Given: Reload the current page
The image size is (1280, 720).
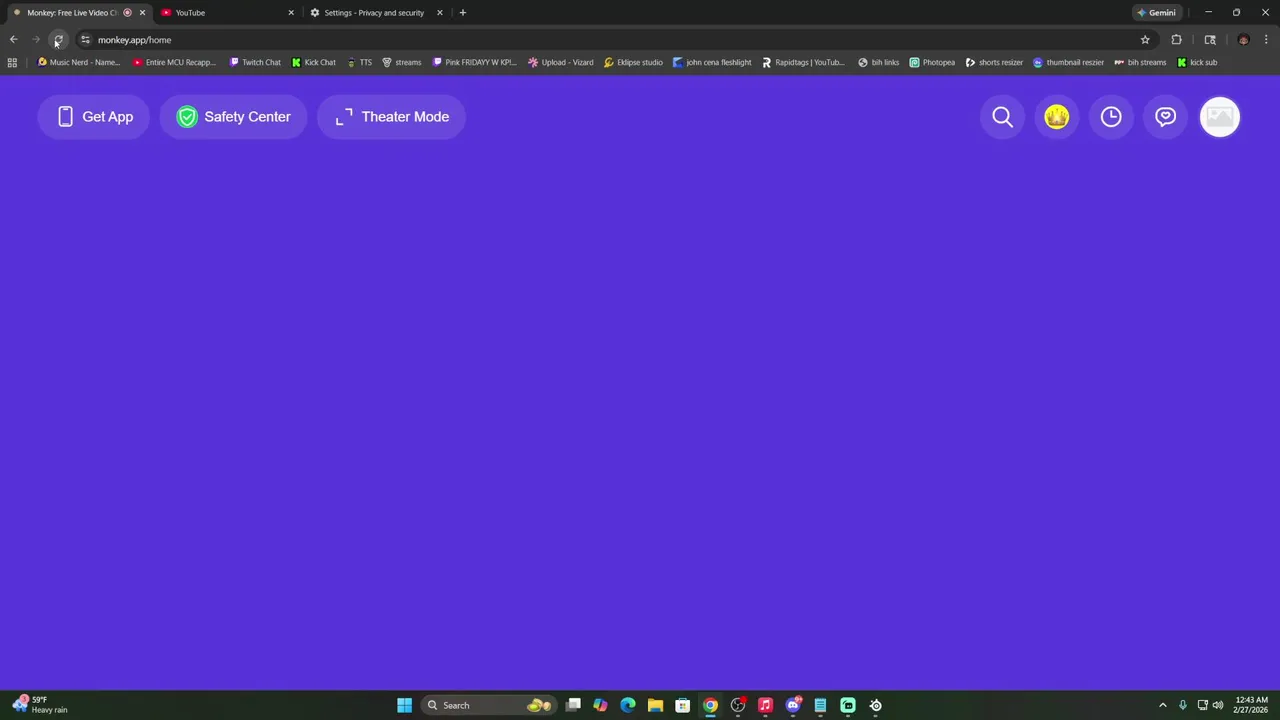Looking at the screenshot, I should (58, 40).
